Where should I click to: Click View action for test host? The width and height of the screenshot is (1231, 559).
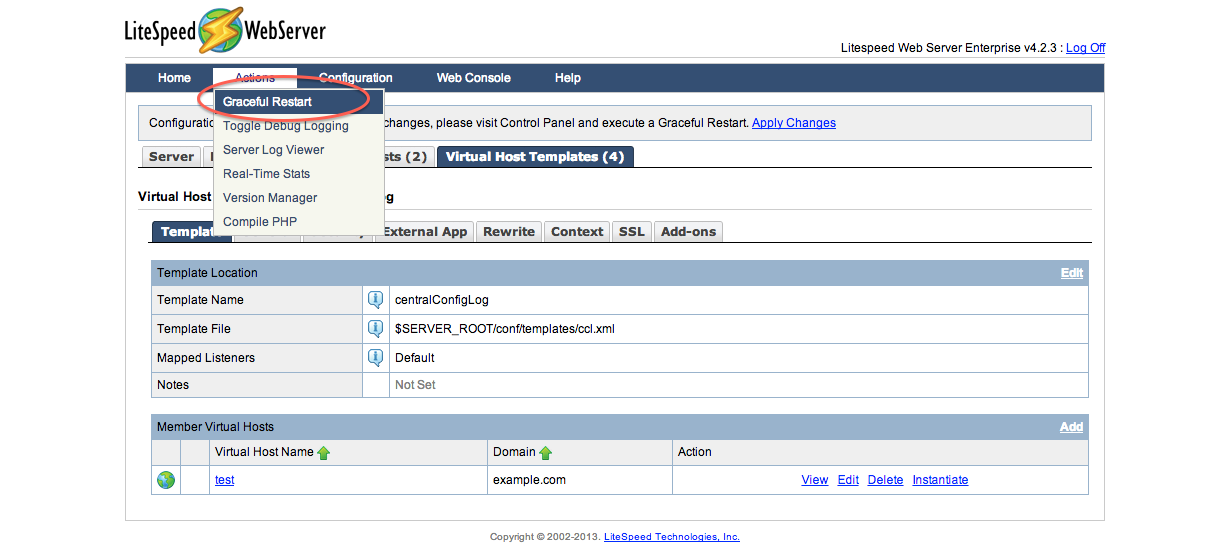point(815,480)
